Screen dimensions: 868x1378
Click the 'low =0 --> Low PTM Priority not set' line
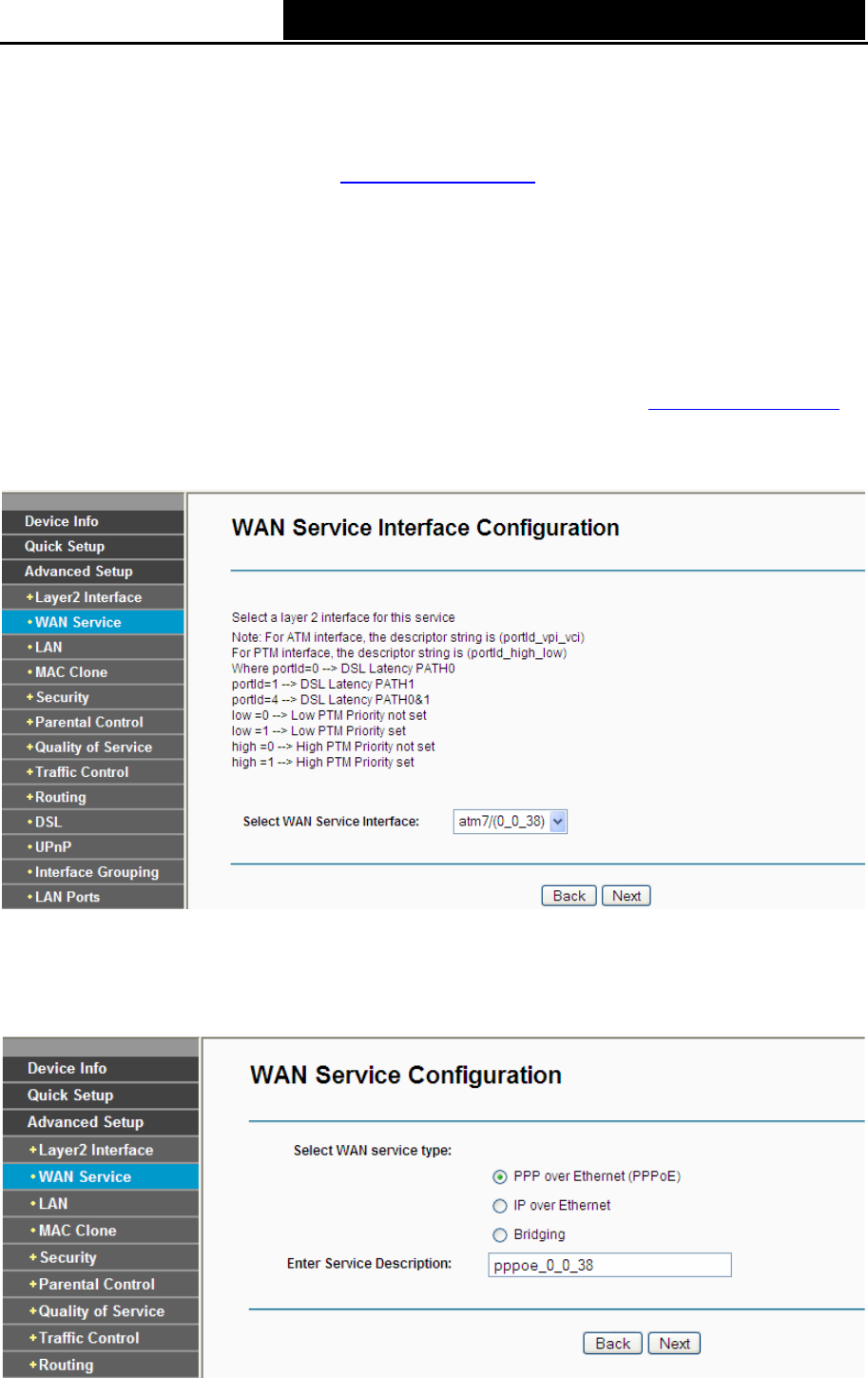[329, 715]
